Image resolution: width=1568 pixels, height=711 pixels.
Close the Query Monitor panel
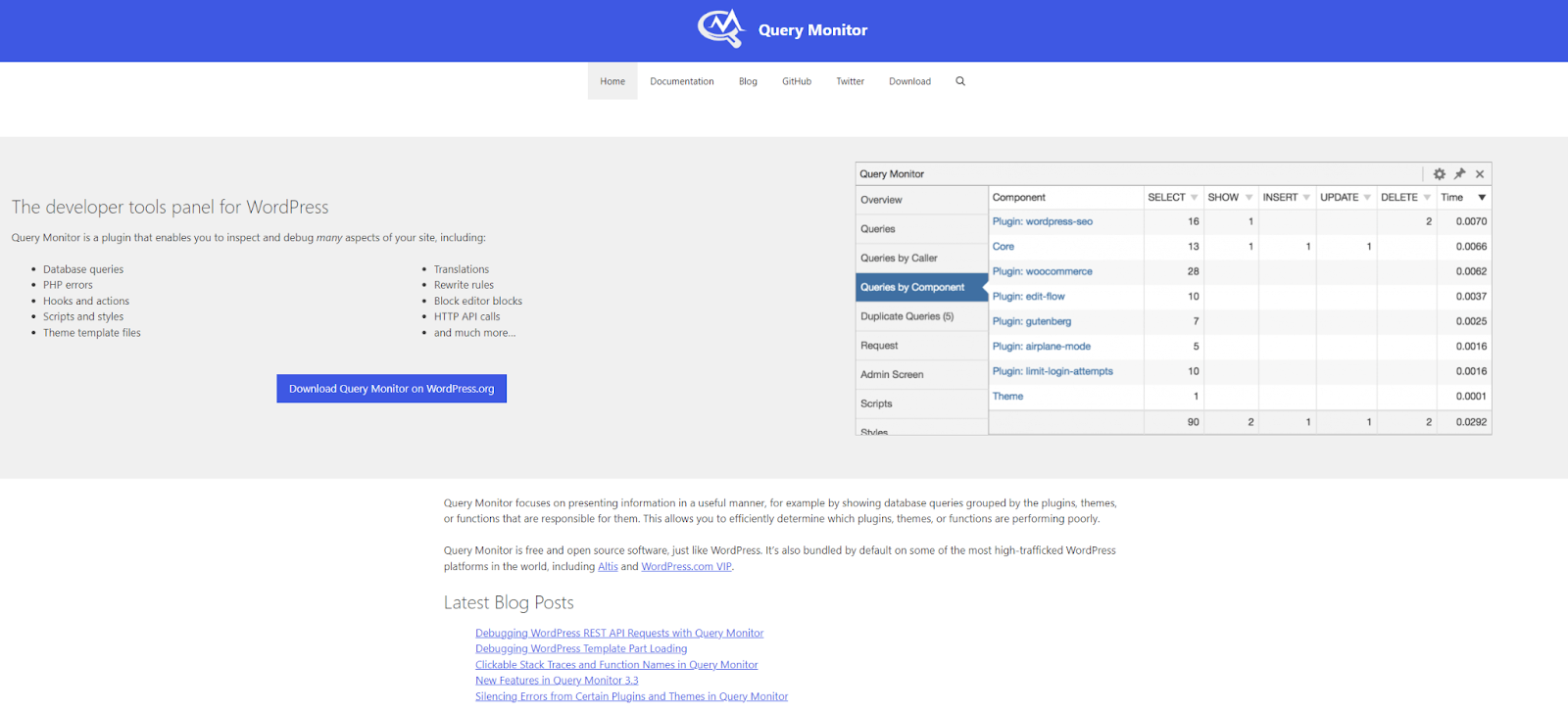tap(1480, 174)
